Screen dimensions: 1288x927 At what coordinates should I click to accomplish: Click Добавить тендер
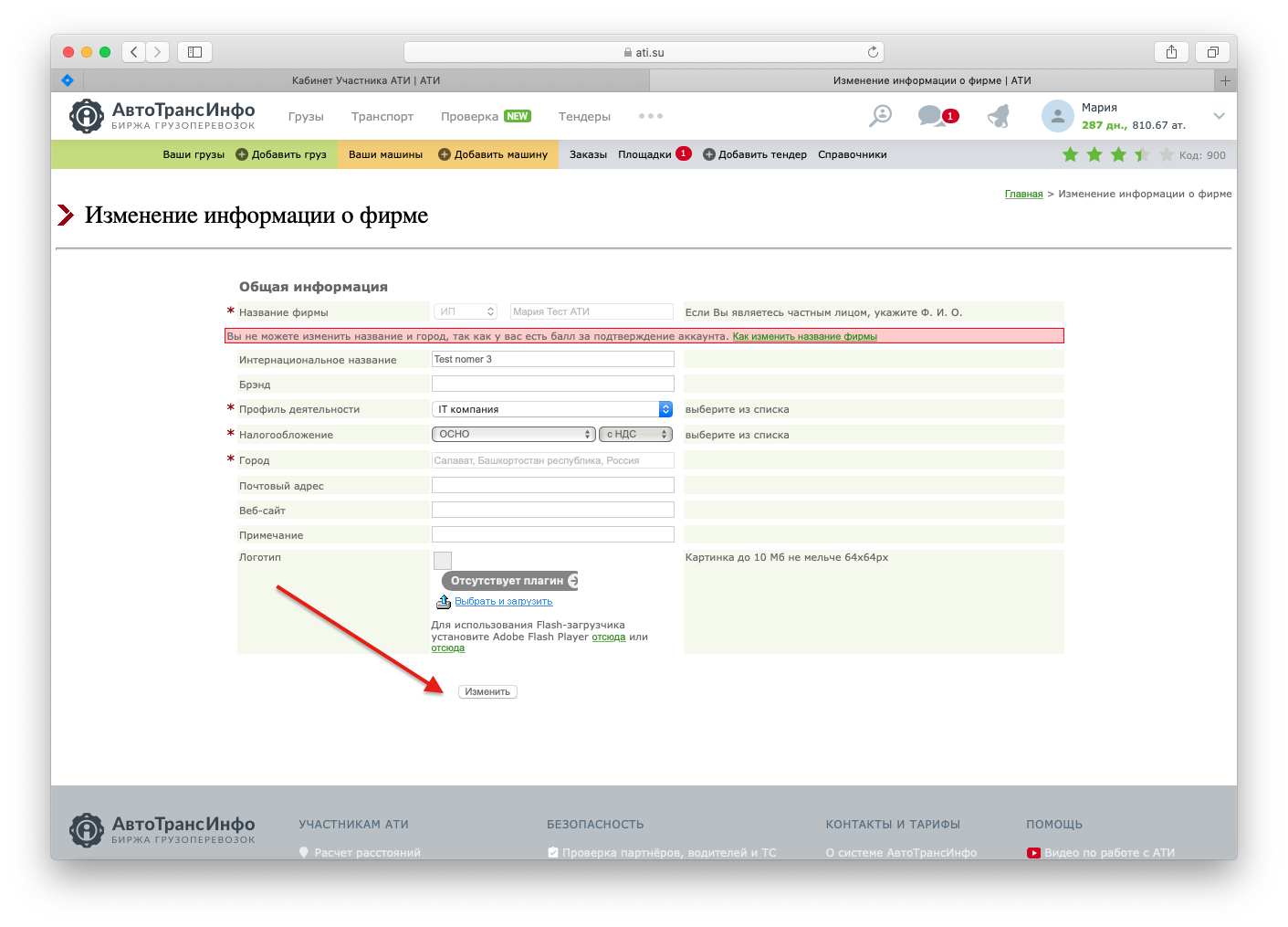(755, 154)
